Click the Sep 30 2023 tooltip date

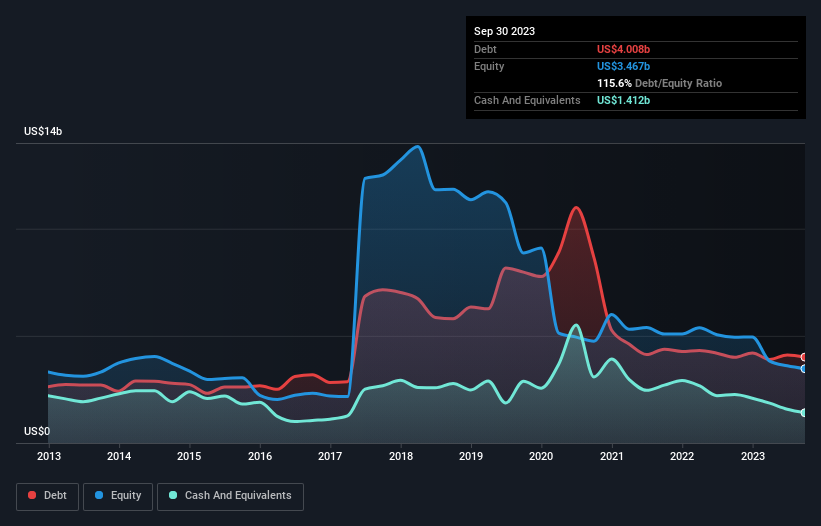(x=504, y=31)
